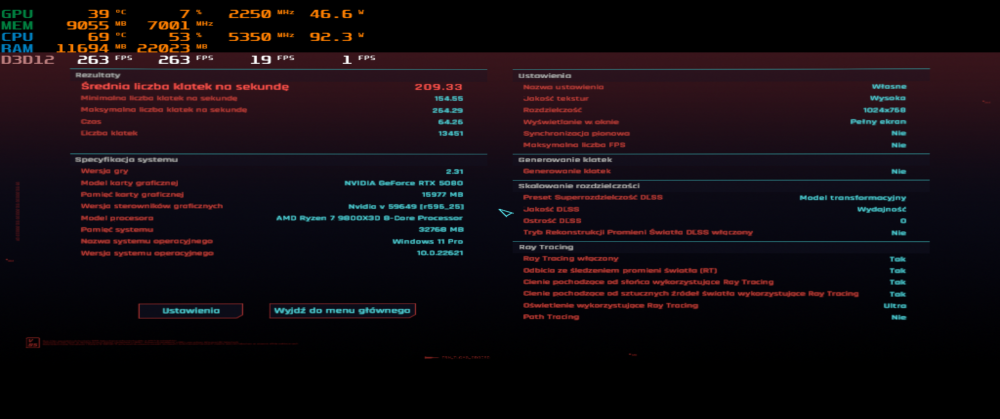Image resolution: width=1000 pixels, height=419 pixels.
Task: Click the overlay memory clock 7001 MHz
Action: click(180, 26)
